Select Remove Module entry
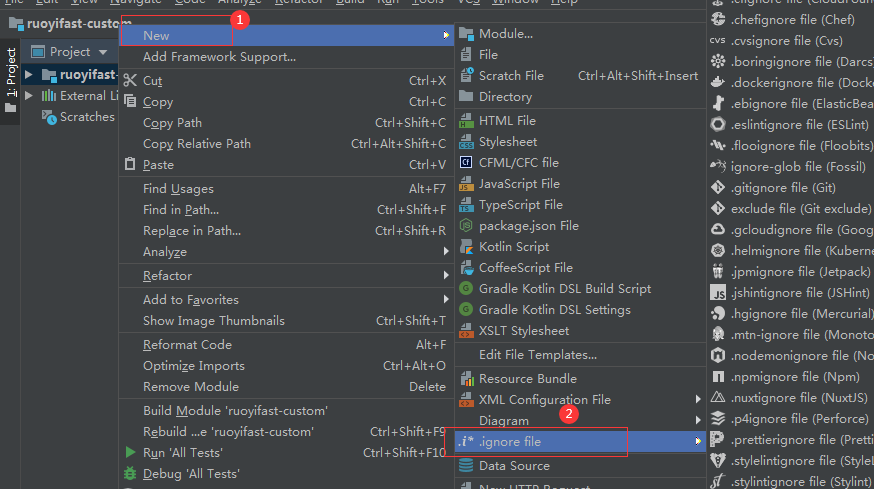874x489 pixels. 287,386
